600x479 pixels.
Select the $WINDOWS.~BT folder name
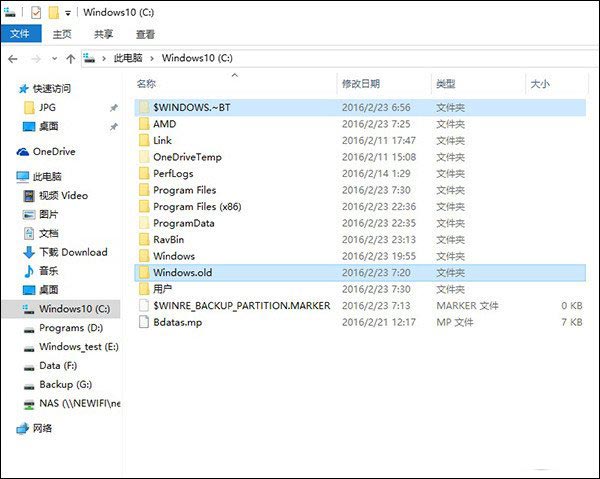click(192, 108)
